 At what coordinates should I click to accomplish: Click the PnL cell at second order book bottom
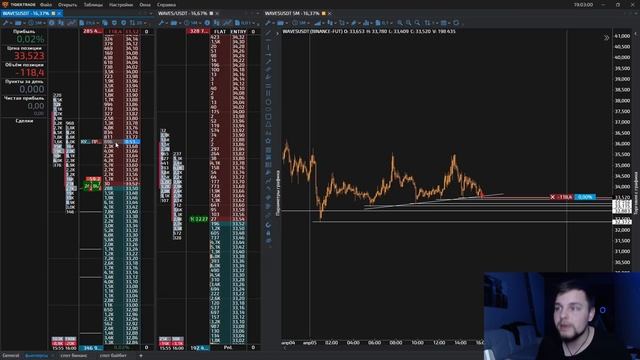pos(229,348)
